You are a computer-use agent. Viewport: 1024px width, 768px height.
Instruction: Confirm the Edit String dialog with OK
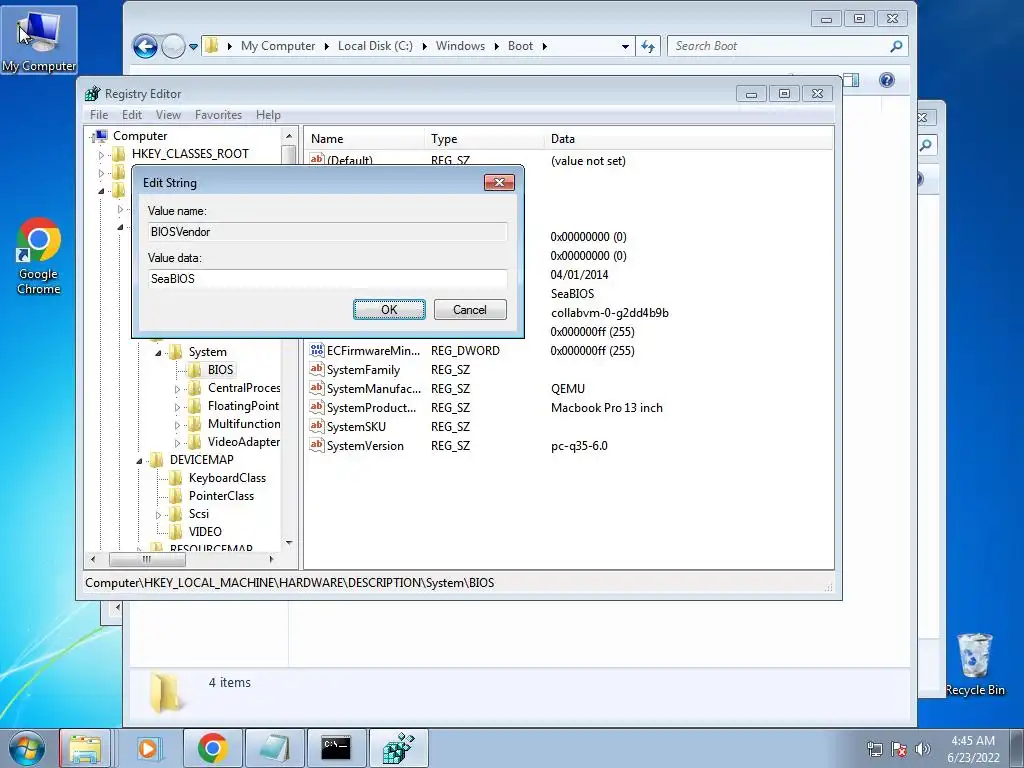tap(389, 310)
